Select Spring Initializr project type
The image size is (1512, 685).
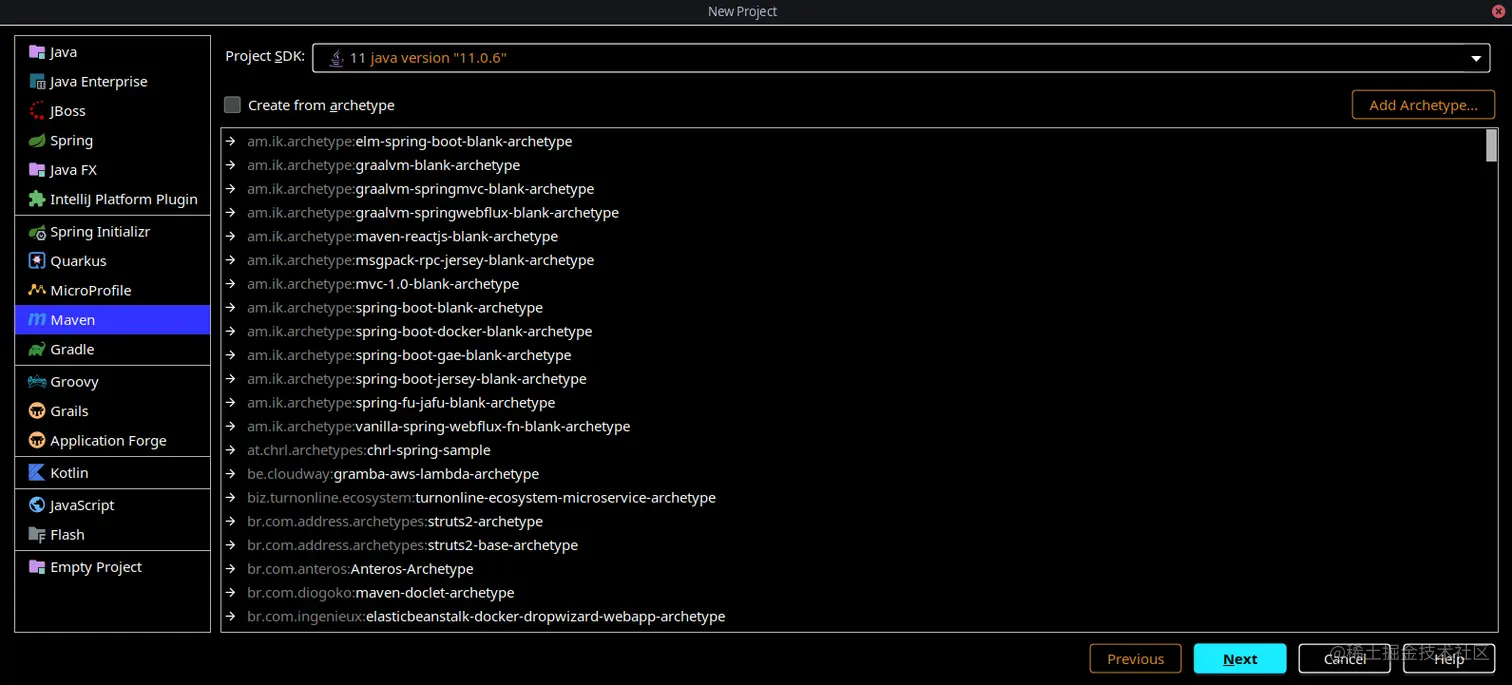(x=113, y=232)
